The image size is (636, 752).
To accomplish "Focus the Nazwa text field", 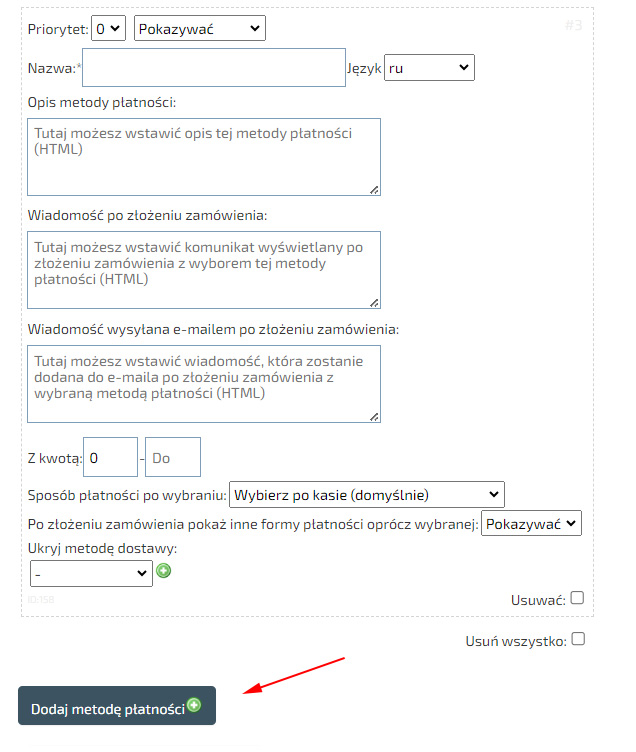I will coord(220,68).
